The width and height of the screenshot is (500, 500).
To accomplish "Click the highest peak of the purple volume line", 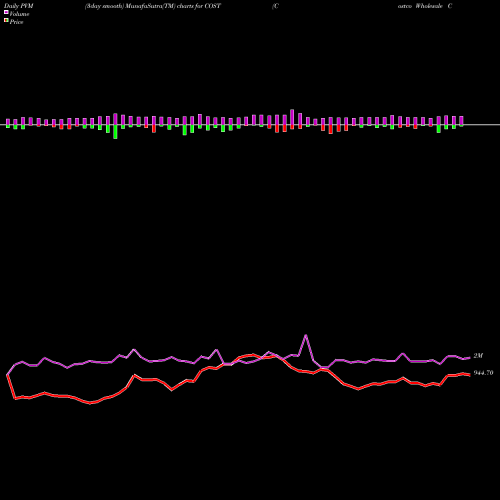I will [306, 335].
